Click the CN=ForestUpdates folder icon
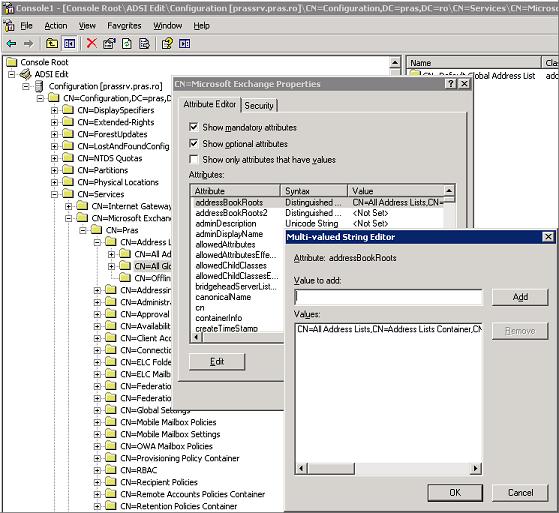Image resolution: width=559 pixels, height=513 pixels. (68, 134)
